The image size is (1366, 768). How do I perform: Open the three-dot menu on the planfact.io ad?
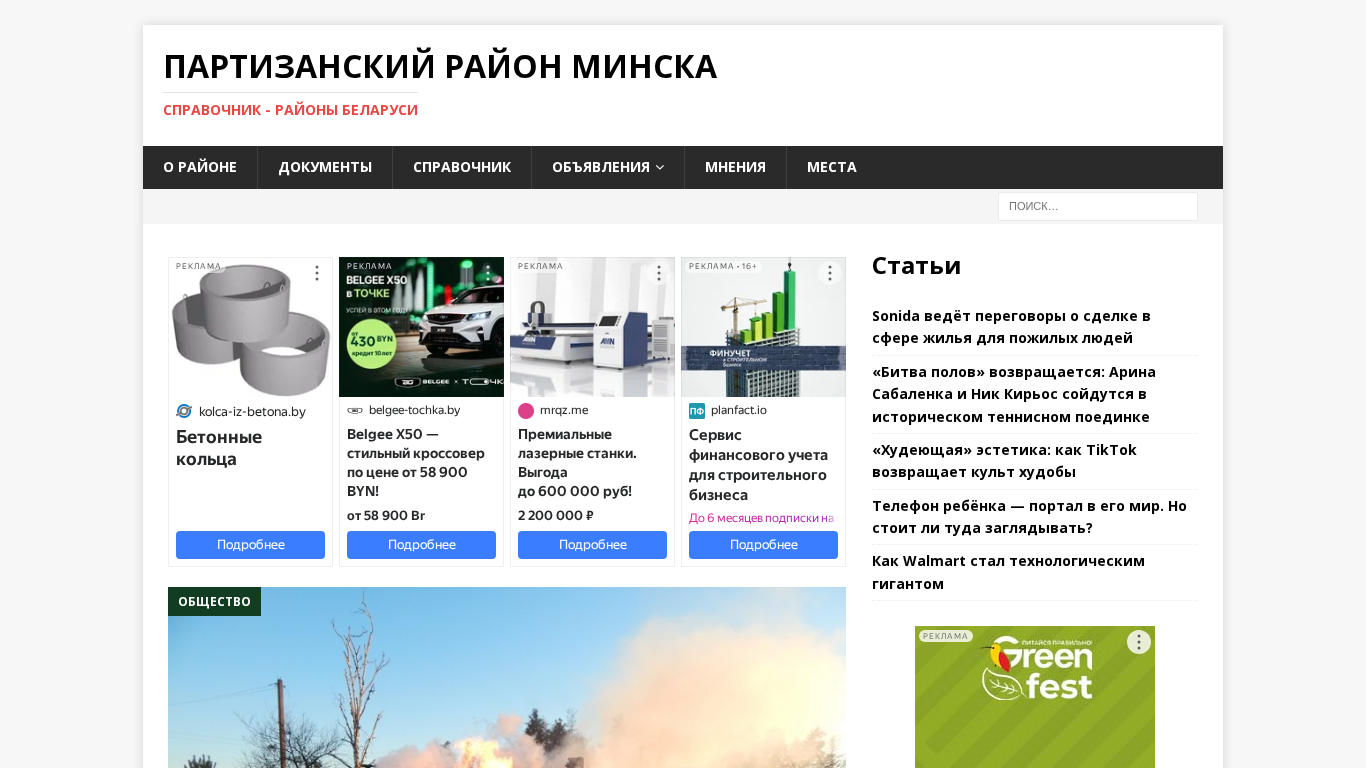830,273
